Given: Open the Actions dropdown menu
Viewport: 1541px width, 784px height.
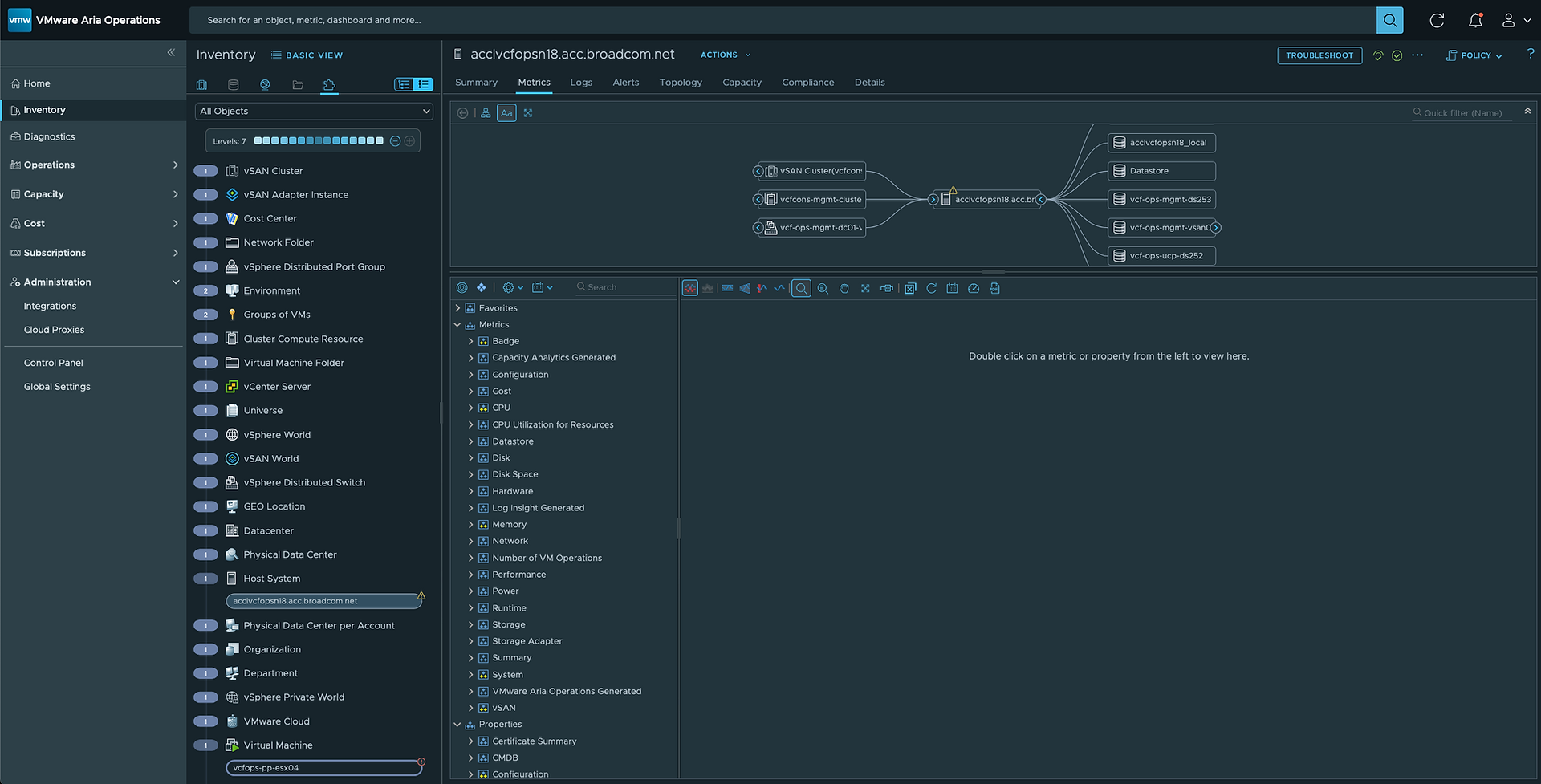Looking at the screenshot, I should click(x=726, y=55).
